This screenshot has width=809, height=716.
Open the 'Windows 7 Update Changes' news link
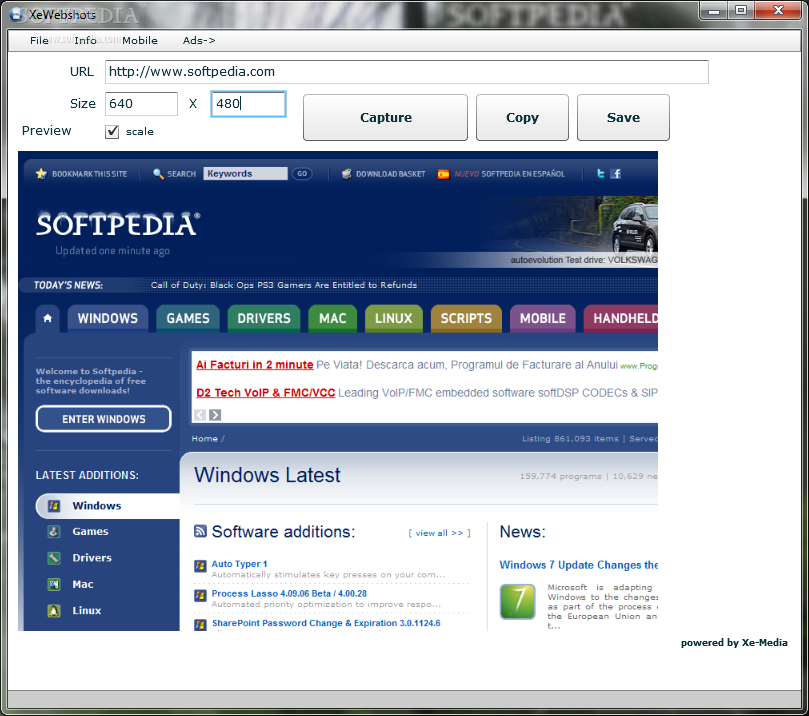[x=578, y=565]
